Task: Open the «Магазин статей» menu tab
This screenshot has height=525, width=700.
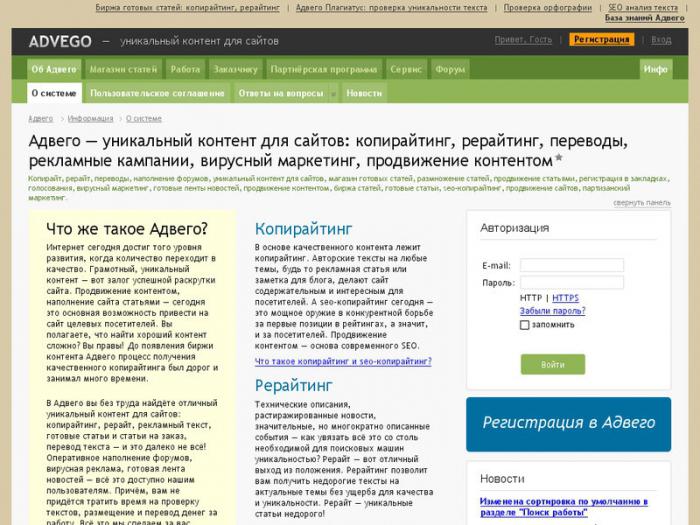Action: tap(123, 70)
